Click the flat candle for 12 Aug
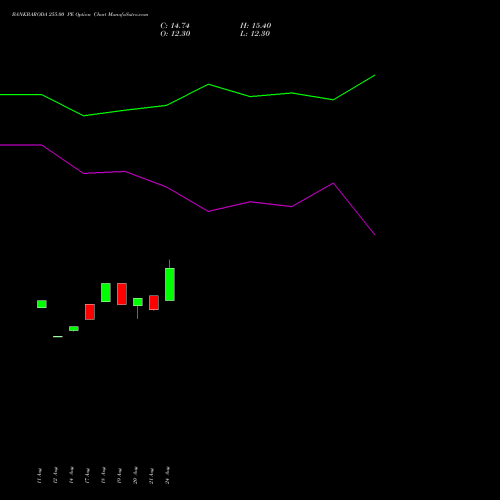This screenshot has height=500, width=500. pyautogui.click(x=58, y=337)
